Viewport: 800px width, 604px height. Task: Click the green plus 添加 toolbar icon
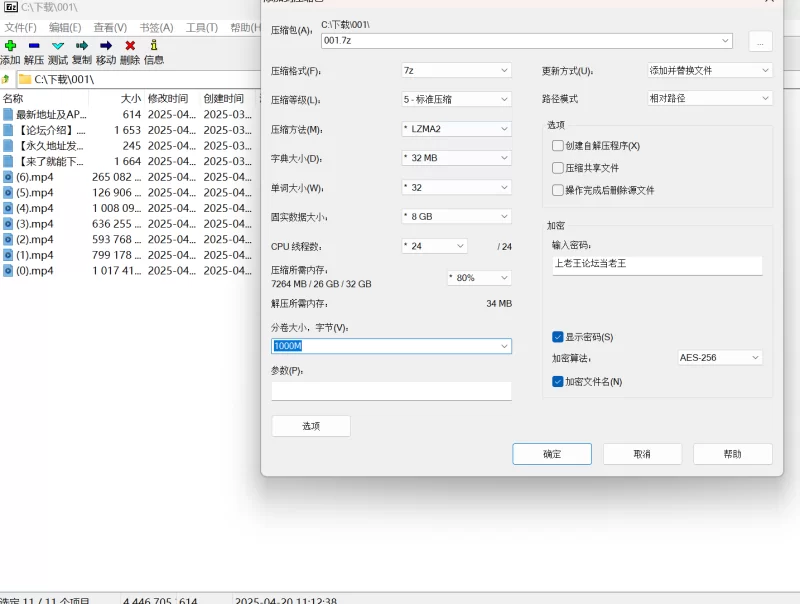tap(10, 45)
